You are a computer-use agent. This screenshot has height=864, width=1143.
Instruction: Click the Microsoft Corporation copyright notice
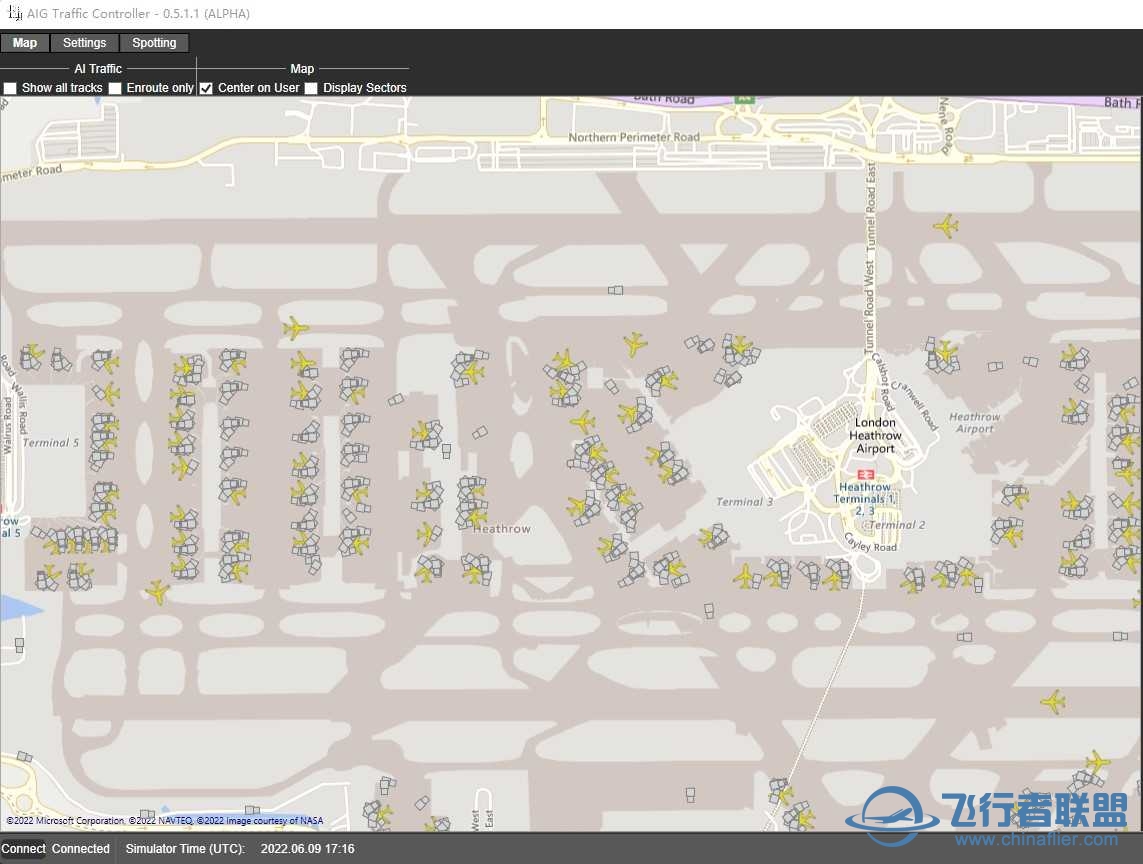65,821
